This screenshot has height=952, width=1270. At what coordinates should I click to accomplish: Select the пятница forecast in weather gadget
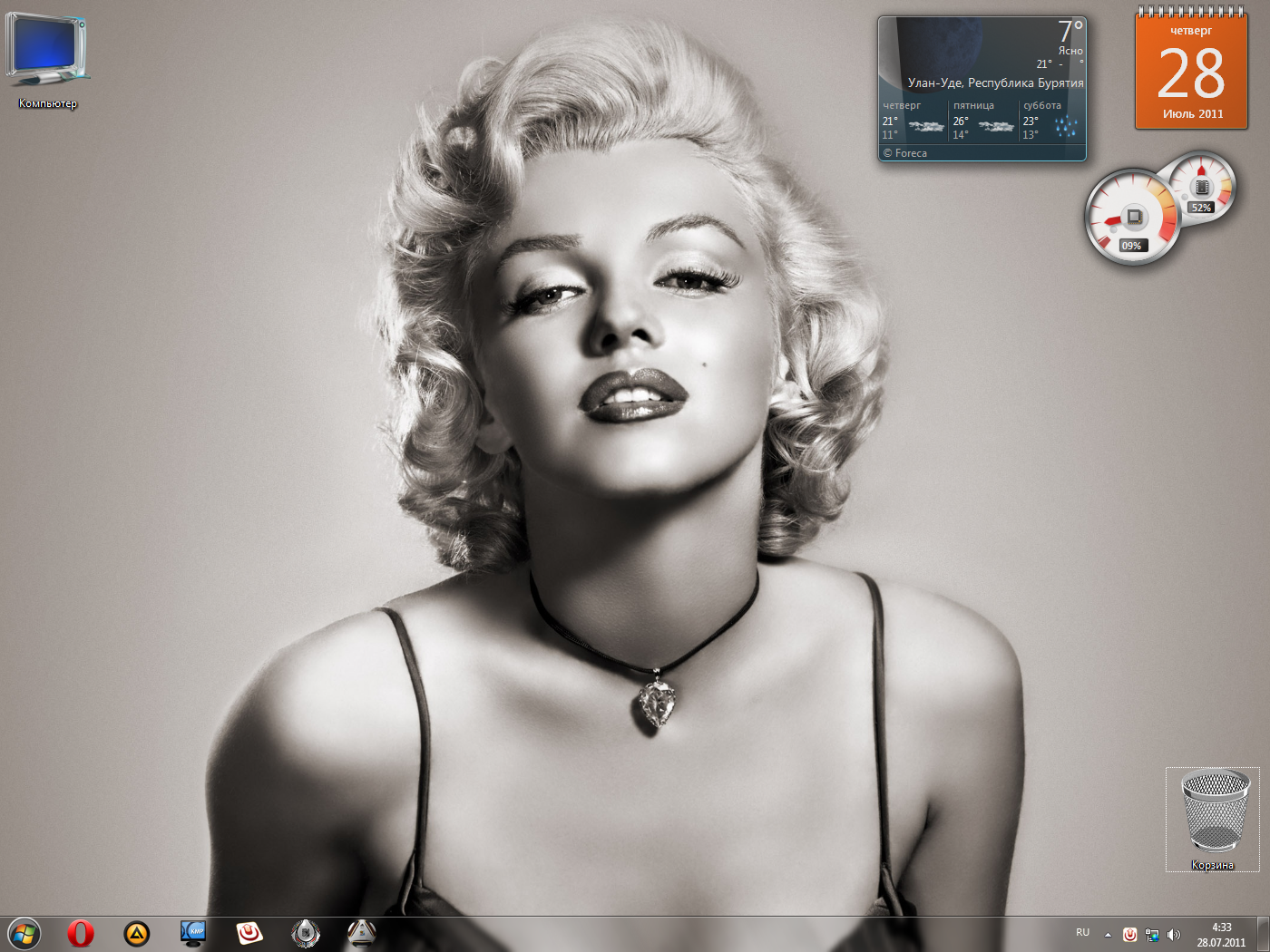tap(983, 121)
